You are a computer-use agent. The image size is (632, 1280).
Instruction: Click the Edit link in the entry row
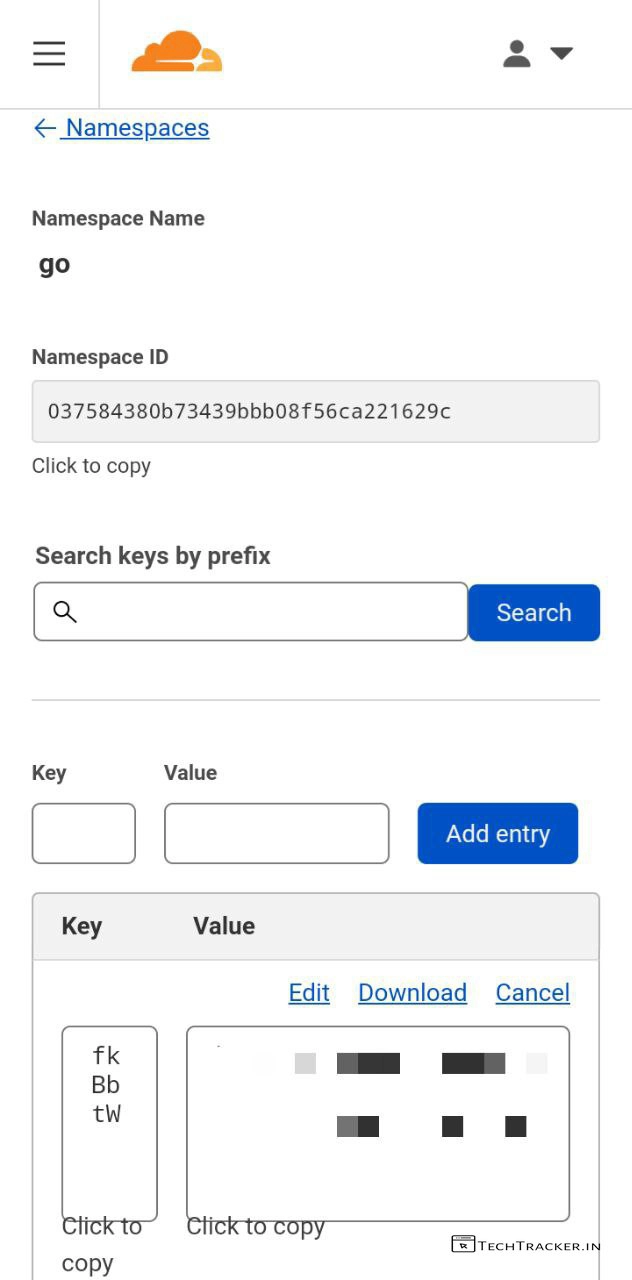pyautogui.click(x=309, y=992)
